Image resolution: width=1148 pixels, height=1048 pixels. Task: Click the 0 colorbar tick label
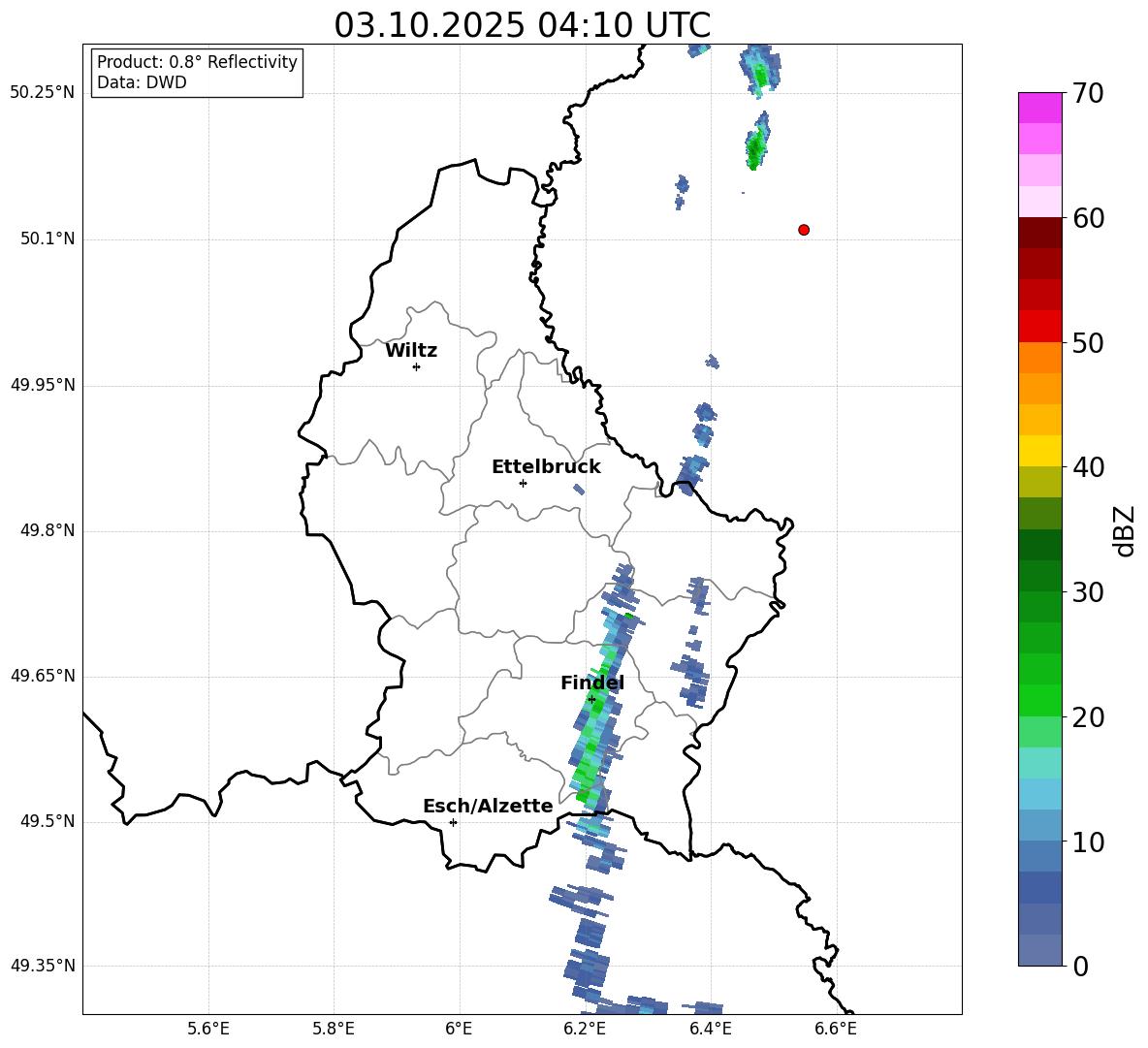coord(1081,966)
